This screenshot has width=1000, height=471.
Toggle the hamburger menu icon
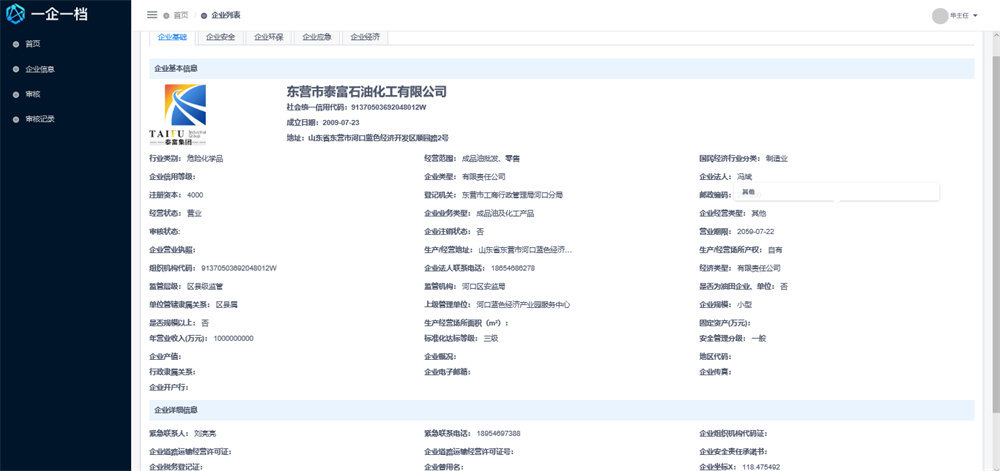[x=152, y=15]
